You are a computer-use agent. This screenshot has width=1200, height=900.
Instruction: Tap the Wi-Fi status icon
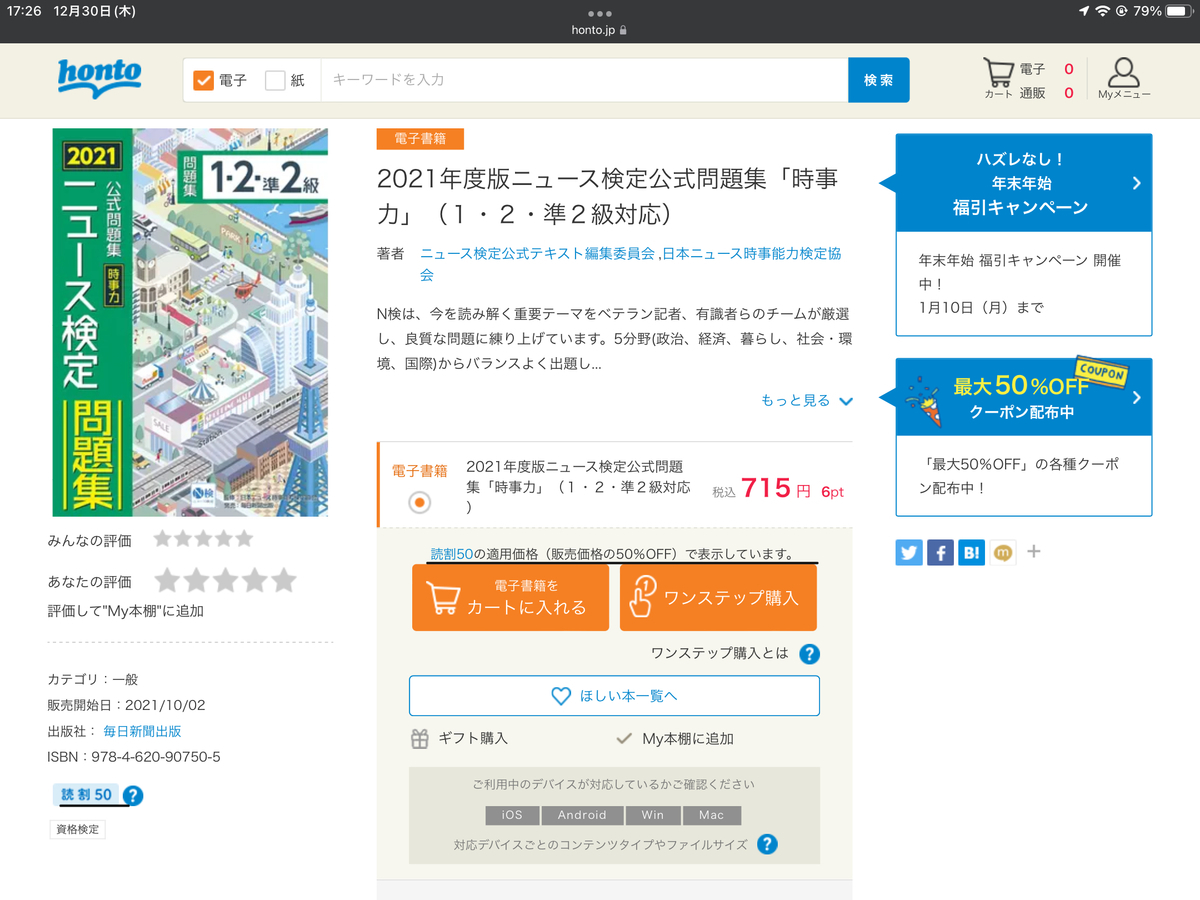click(x=1103, y=11)
